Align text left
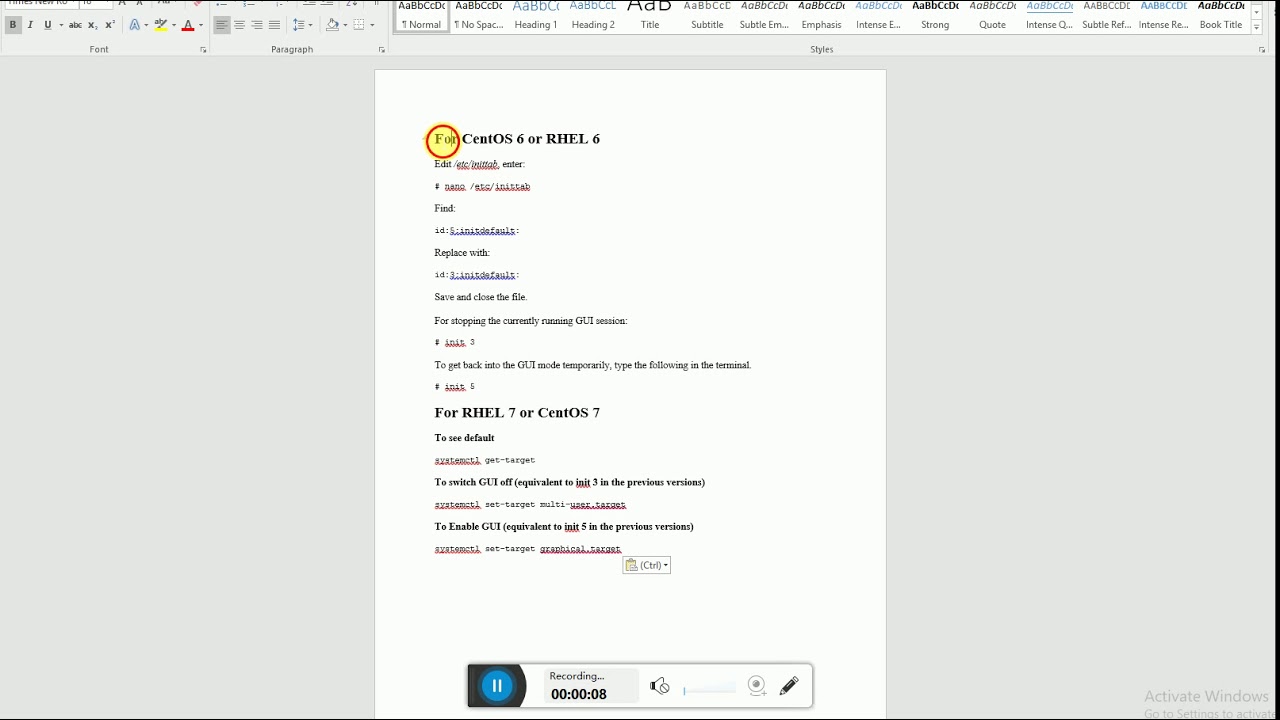The image size is (1280, 720). pos(222,25)
